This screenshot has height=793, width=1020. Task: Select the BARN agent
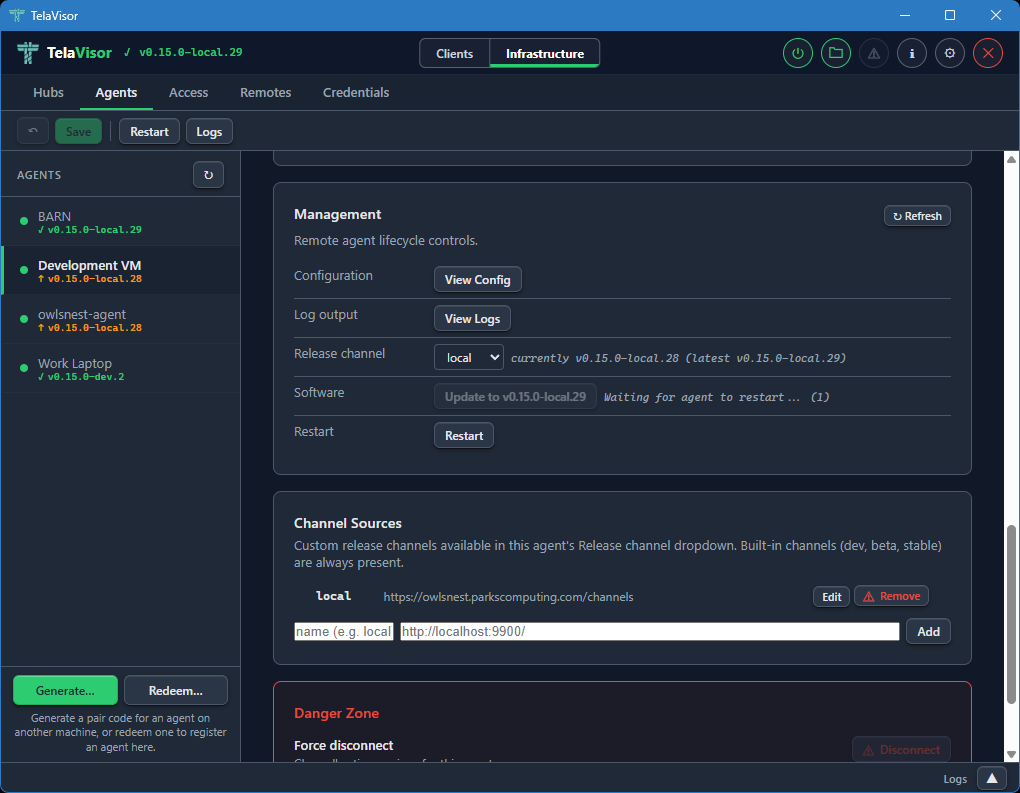(121, 222)
